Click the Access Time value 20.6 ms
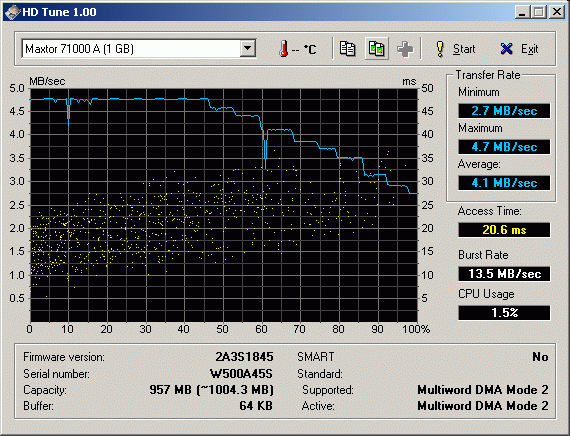Viewport: 570px width, 436px height. point(504,230)
